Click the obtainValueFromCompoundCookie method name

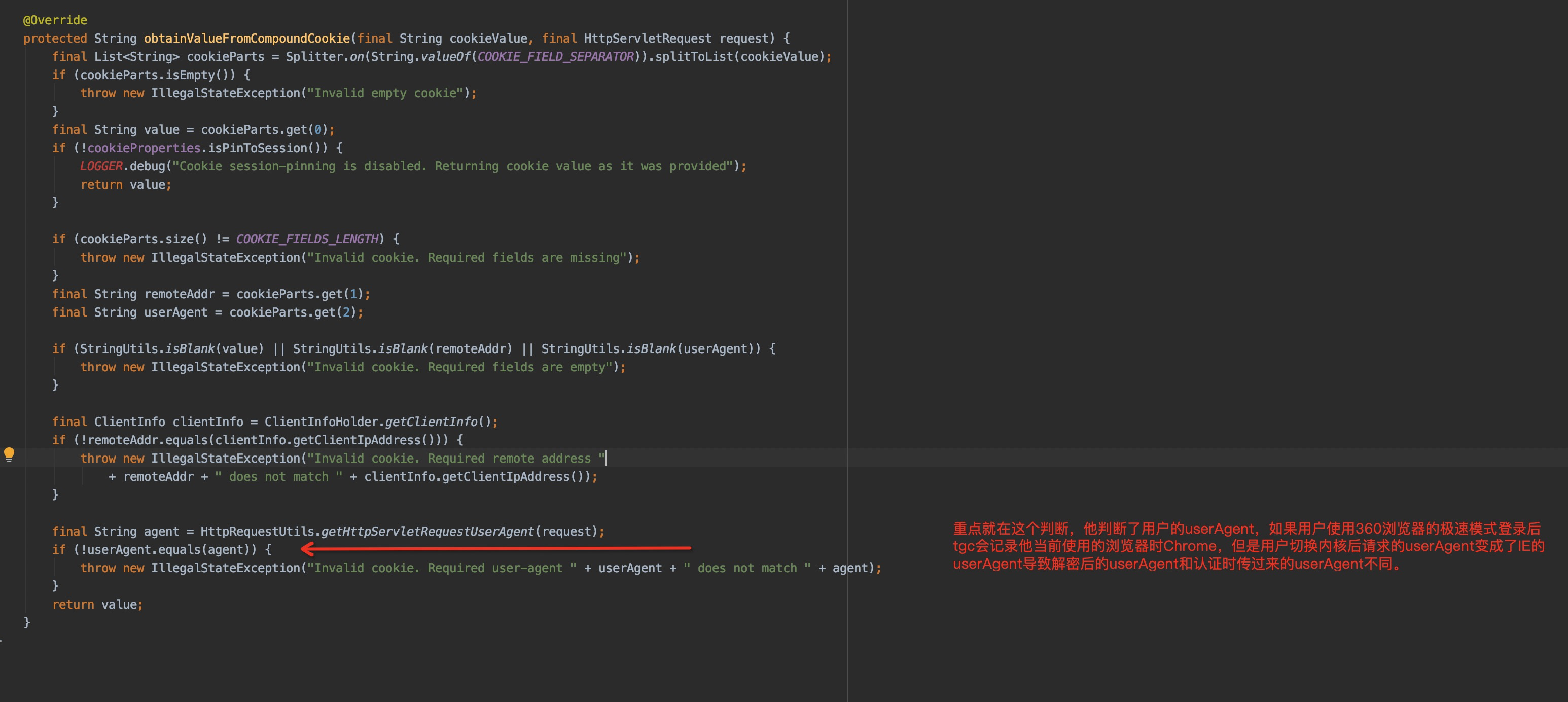246,39
